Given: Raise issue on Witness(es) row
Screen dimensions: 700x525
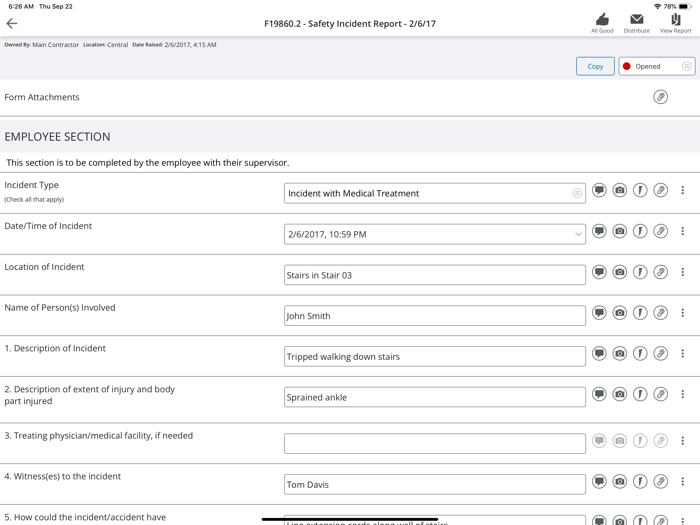Looking at the screenshot, I should tap(640, 481).
